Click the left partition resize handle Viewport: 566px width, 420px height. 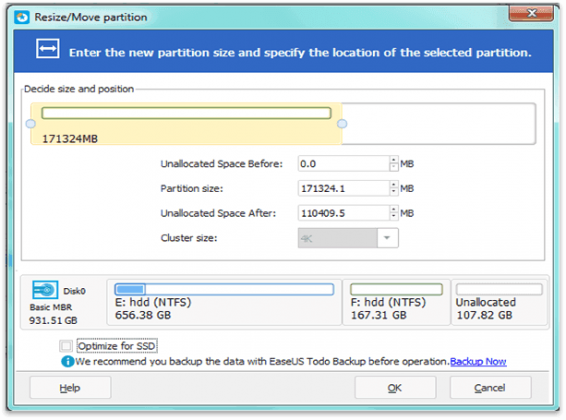31,124
